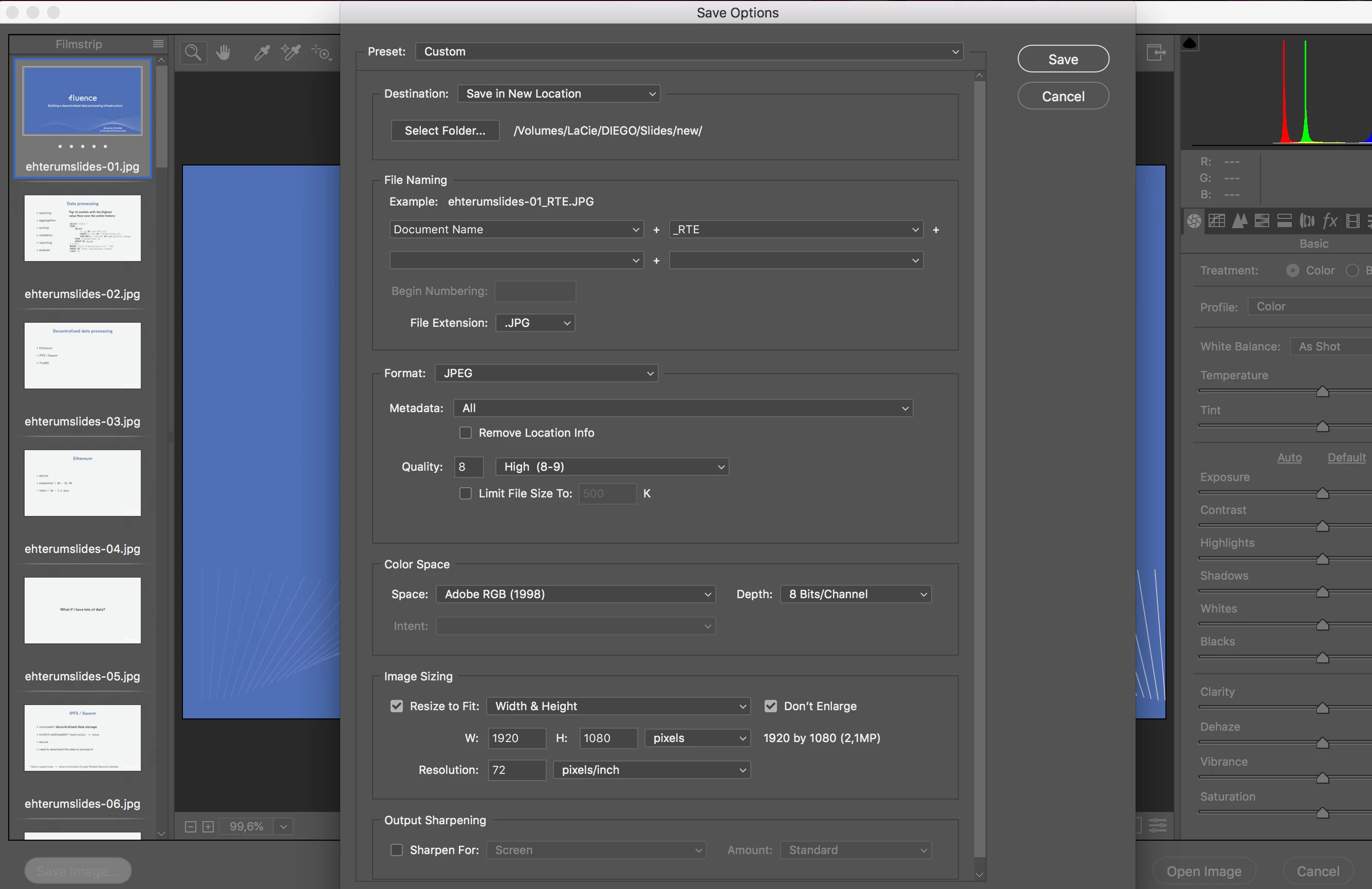Image resolution: width=1372 pixels, height=889 pixels.
Task: Open the Tone Curve panel icon
Action: pos(1217,221)
